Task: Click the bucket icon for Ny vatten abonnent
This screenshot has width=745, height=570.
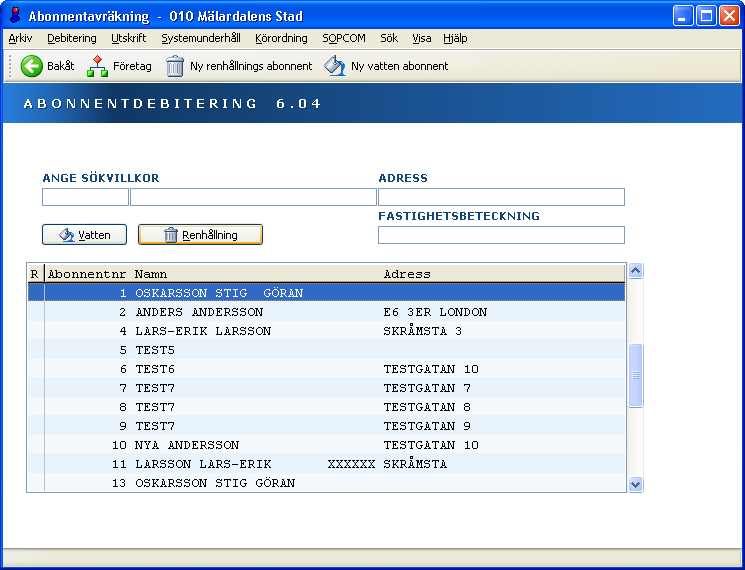Action: coord(335,66)
